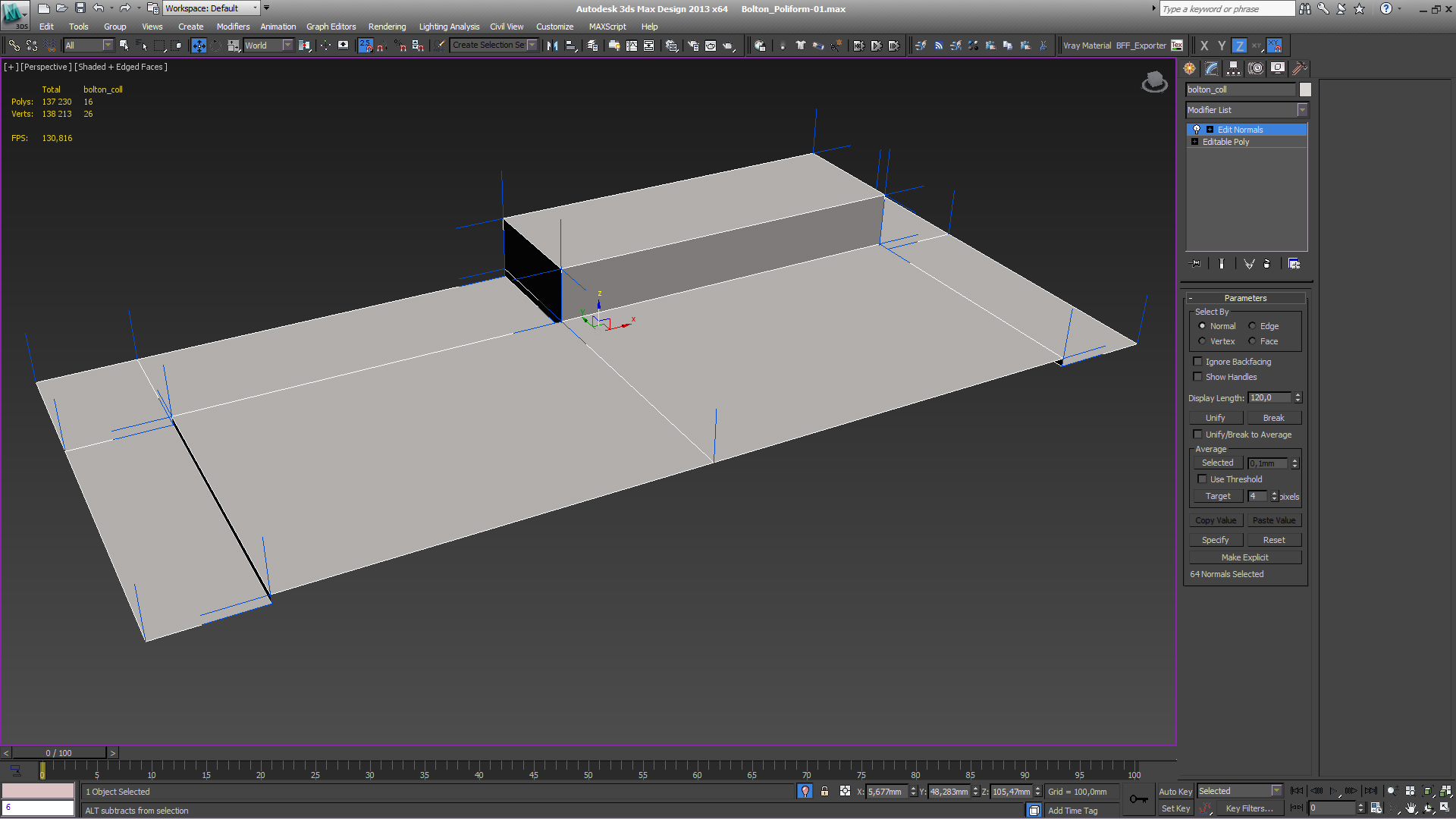
Task: Open the Modifiers menu
Action: (234, 27)
